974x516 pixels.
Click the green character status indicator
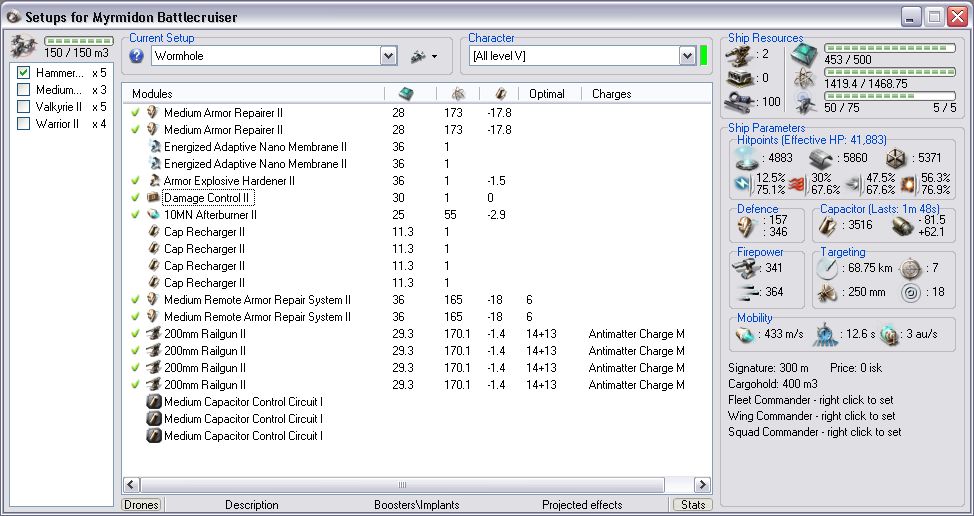(704, 55)
